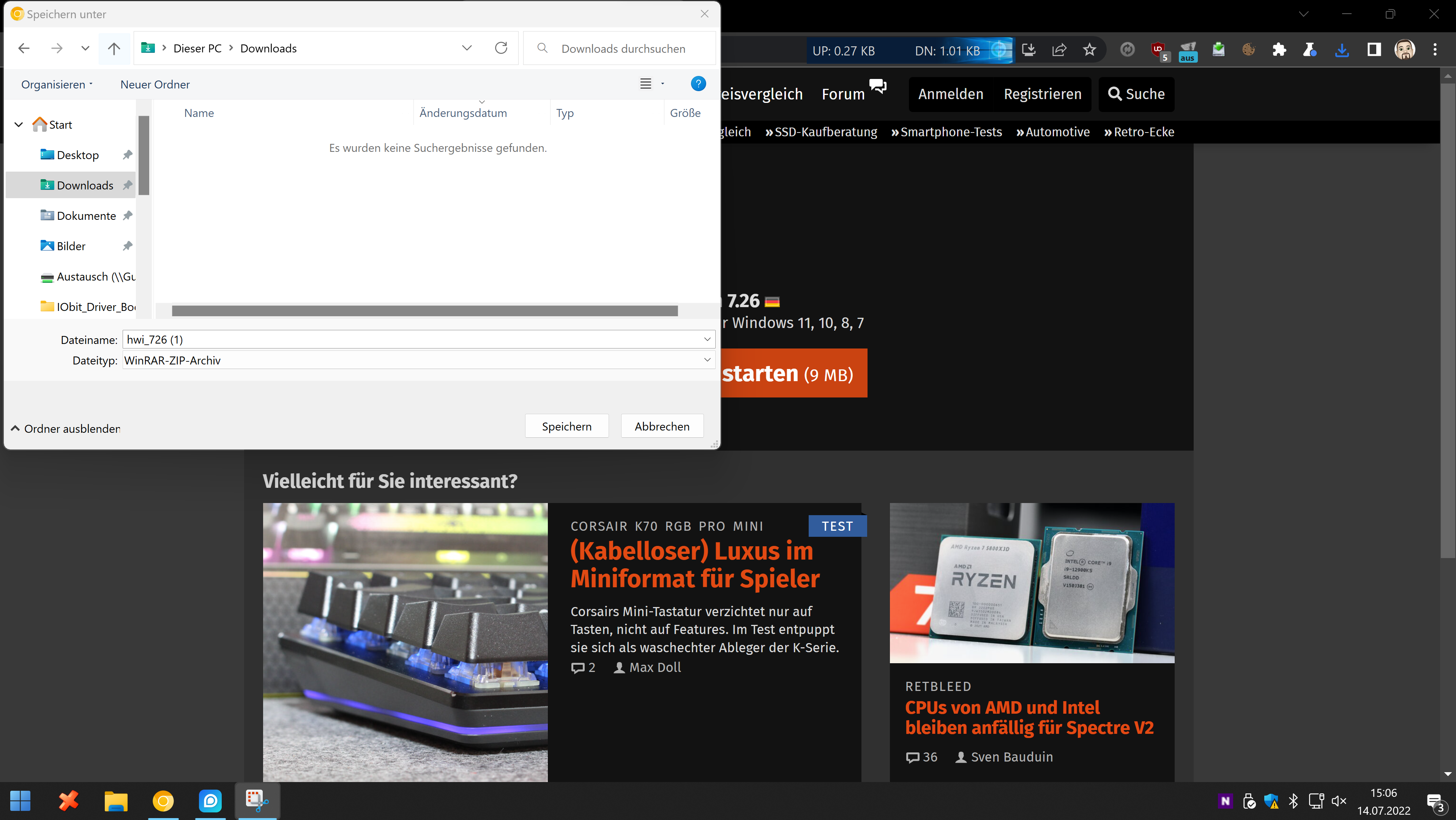Click Abbrechen to cancel saving
The width and height of the screenshot is (1456, 820).
(x=662, y=426)
